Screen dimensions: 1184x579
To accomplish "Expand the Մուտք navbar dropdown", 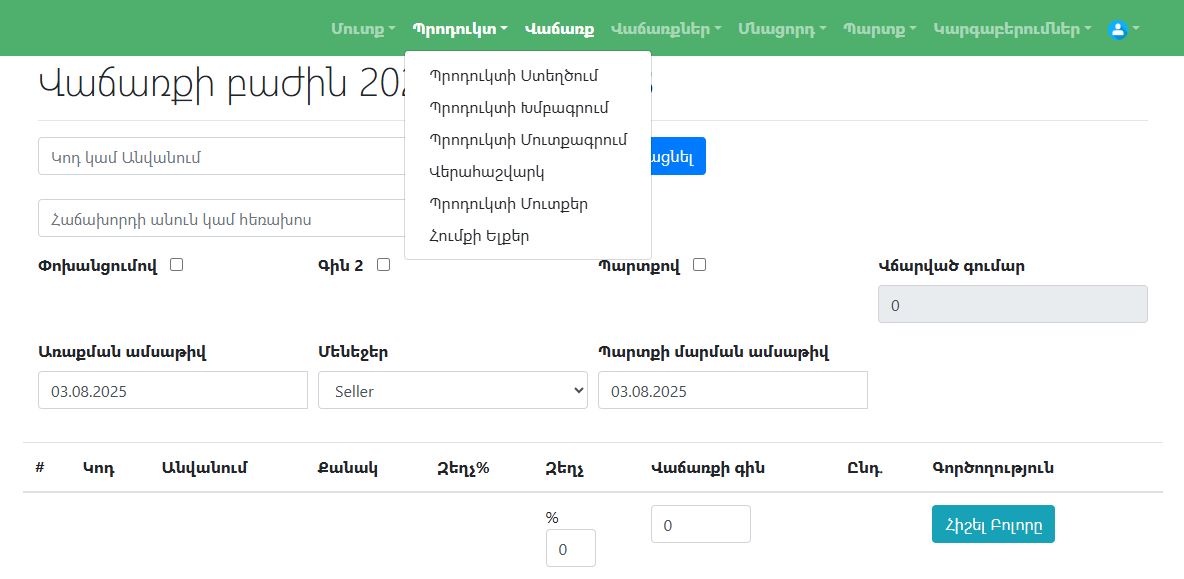I will pyautogui.click(x=363, y=29).
